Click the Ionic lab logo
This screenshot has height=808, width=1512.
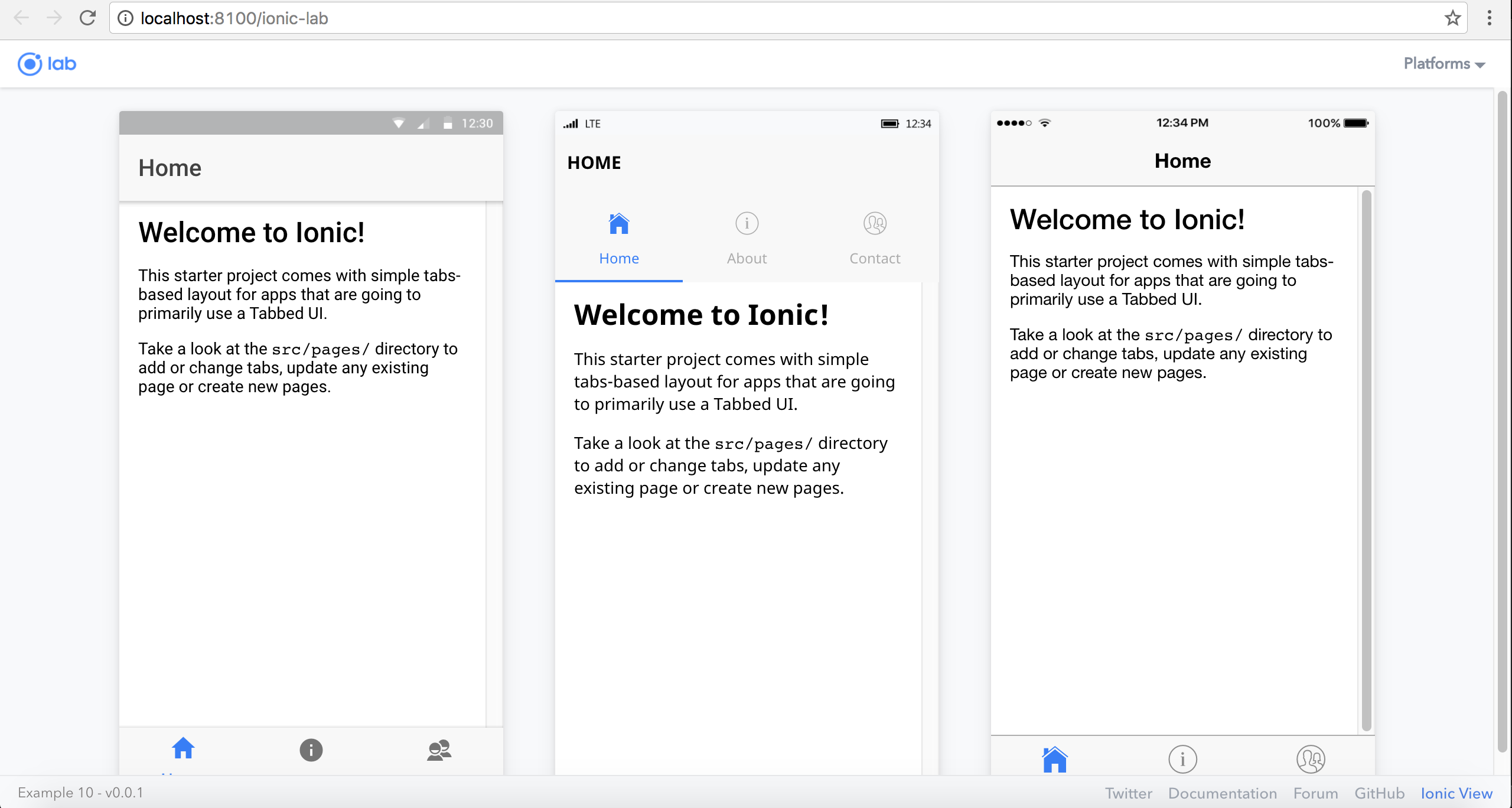(x=47, y=64)
